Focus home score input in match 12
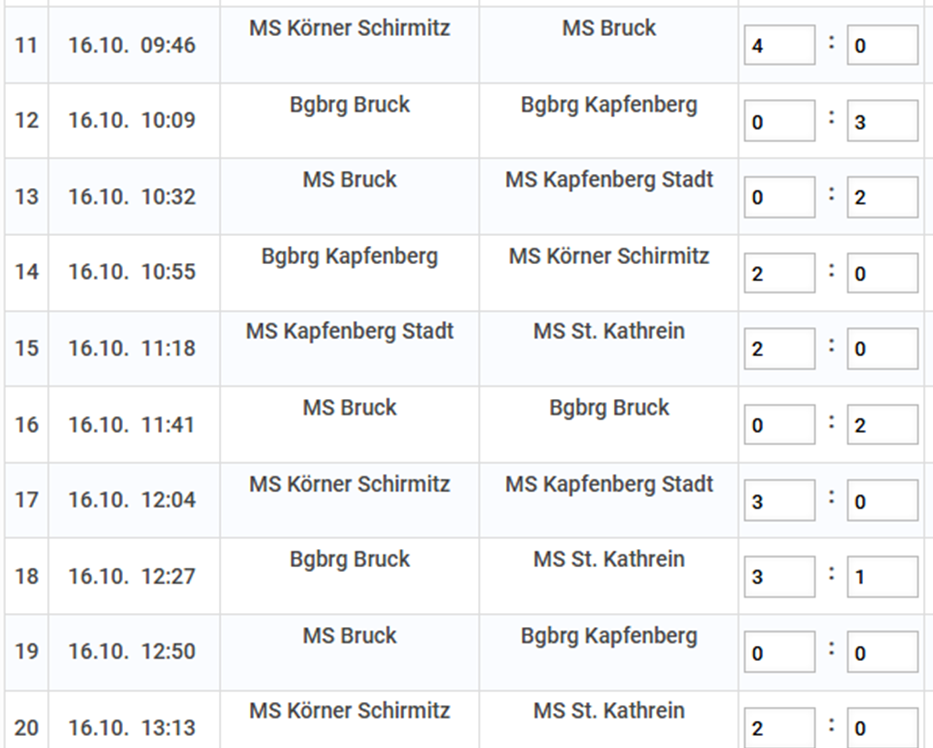 coord(779,121)
